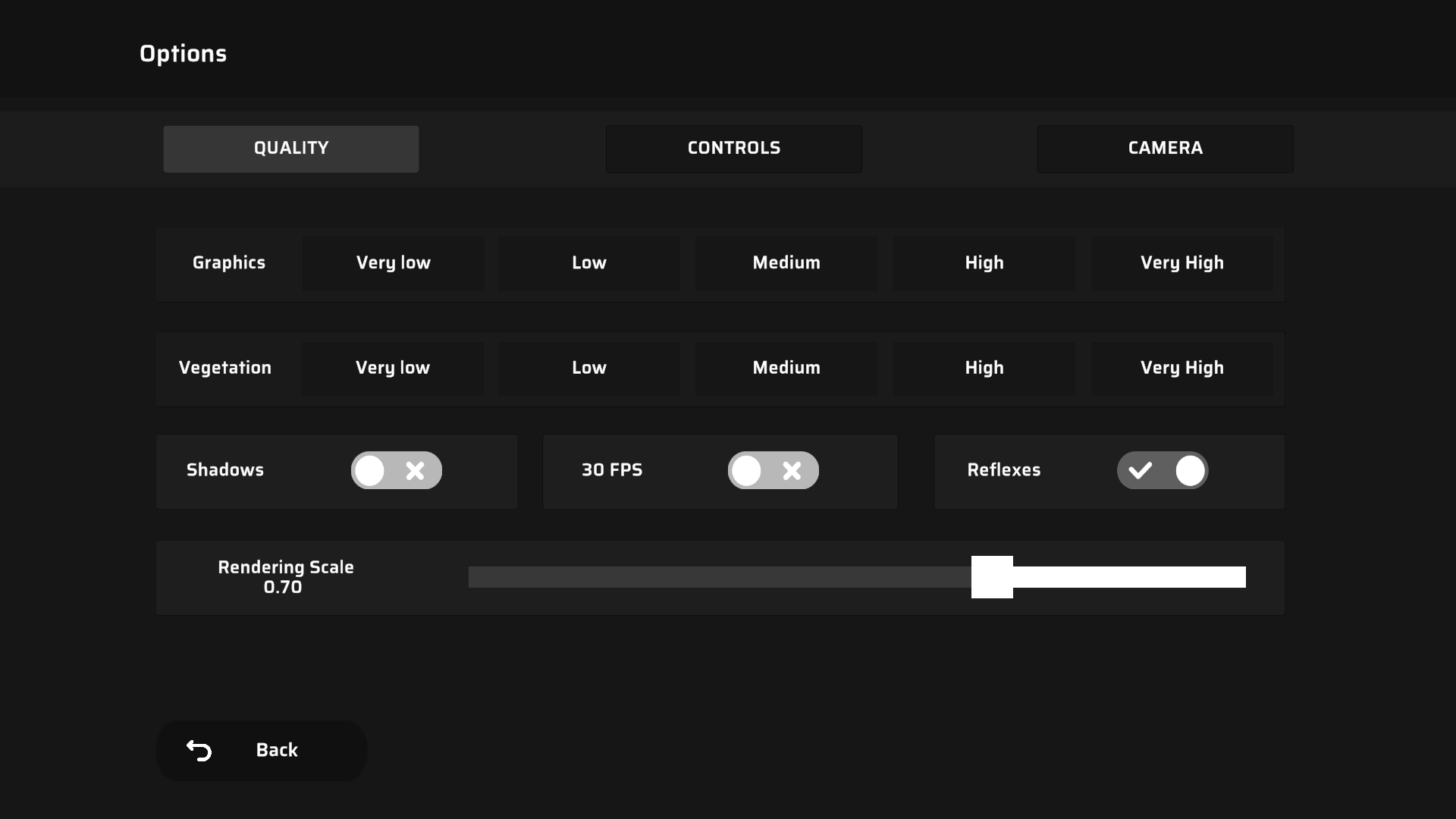The width and height of the screenshot is (1456, 819).
Task: Select Very Low graphics quality option
Action: point(393,263)
